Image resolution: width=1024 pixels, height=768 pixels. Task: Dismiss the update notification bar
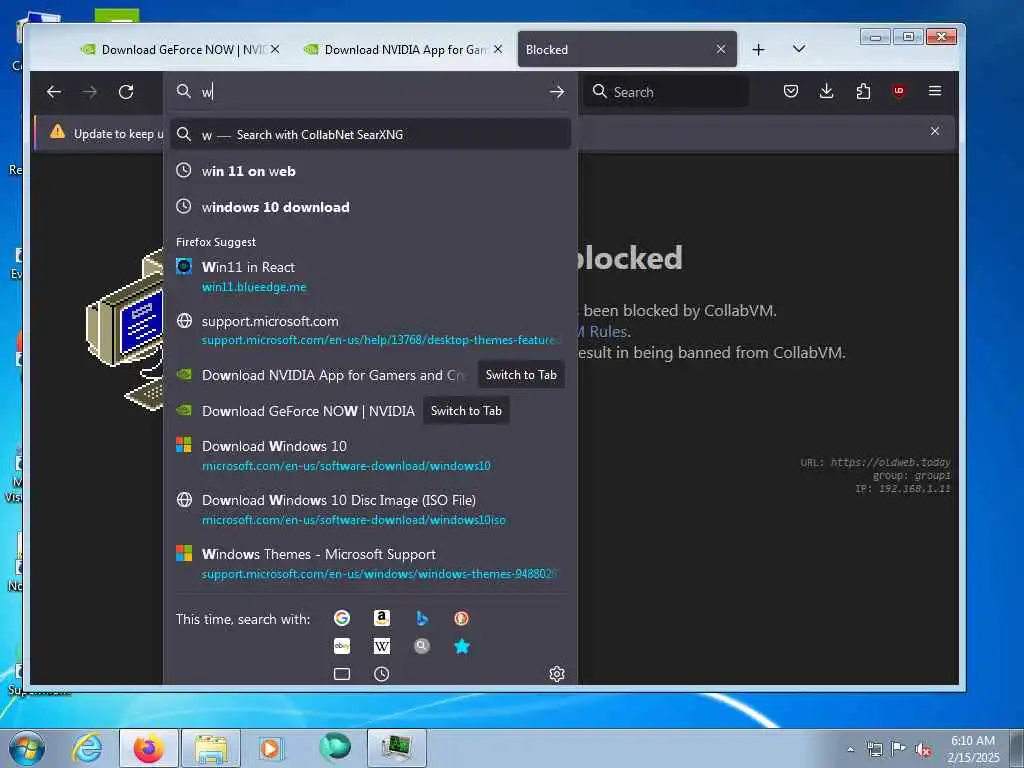click(x=935, y=131)
